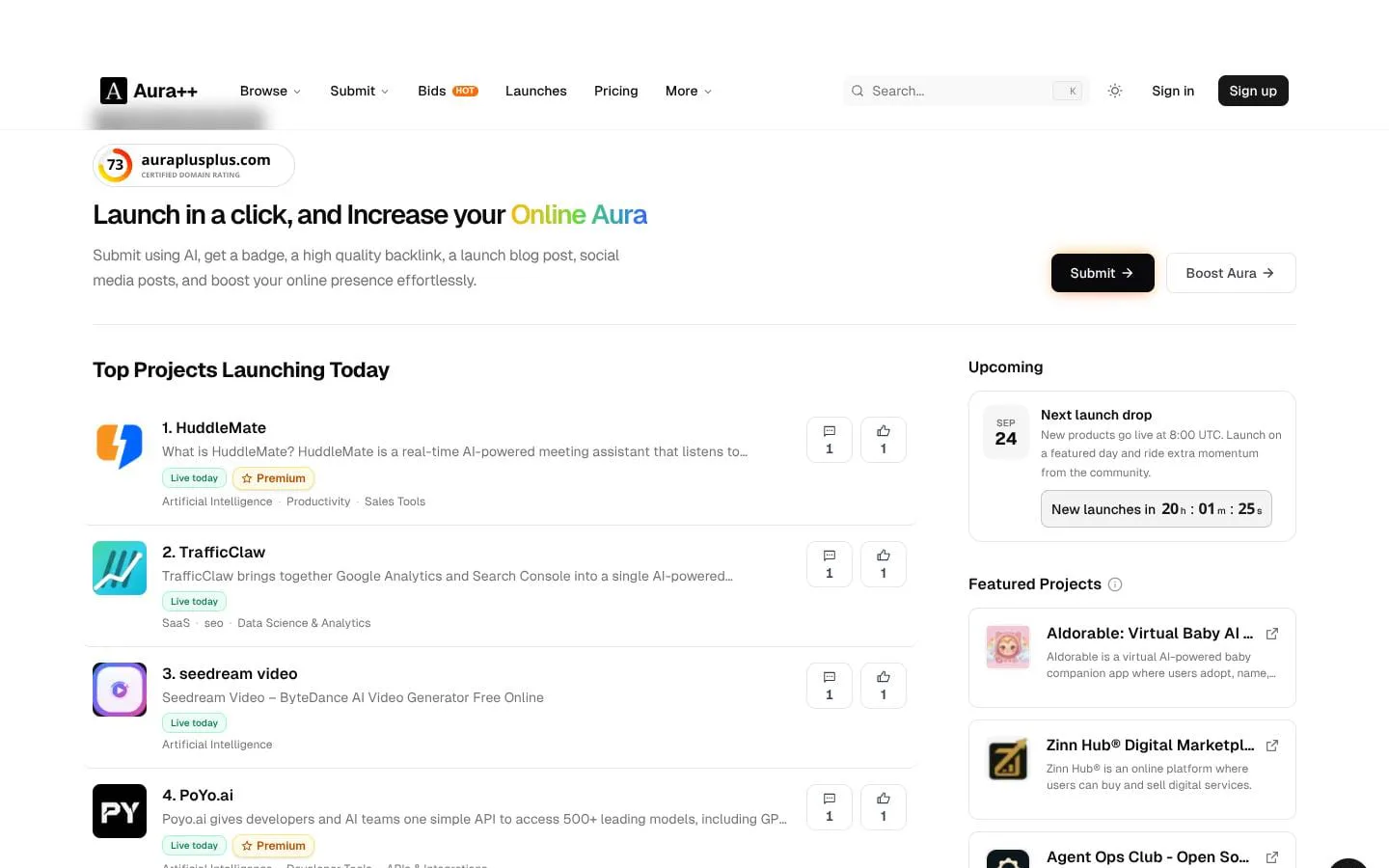This screenshot has width=1389, height=868.
Task: Click the Sales Tools tag
Action: point(395,502)
